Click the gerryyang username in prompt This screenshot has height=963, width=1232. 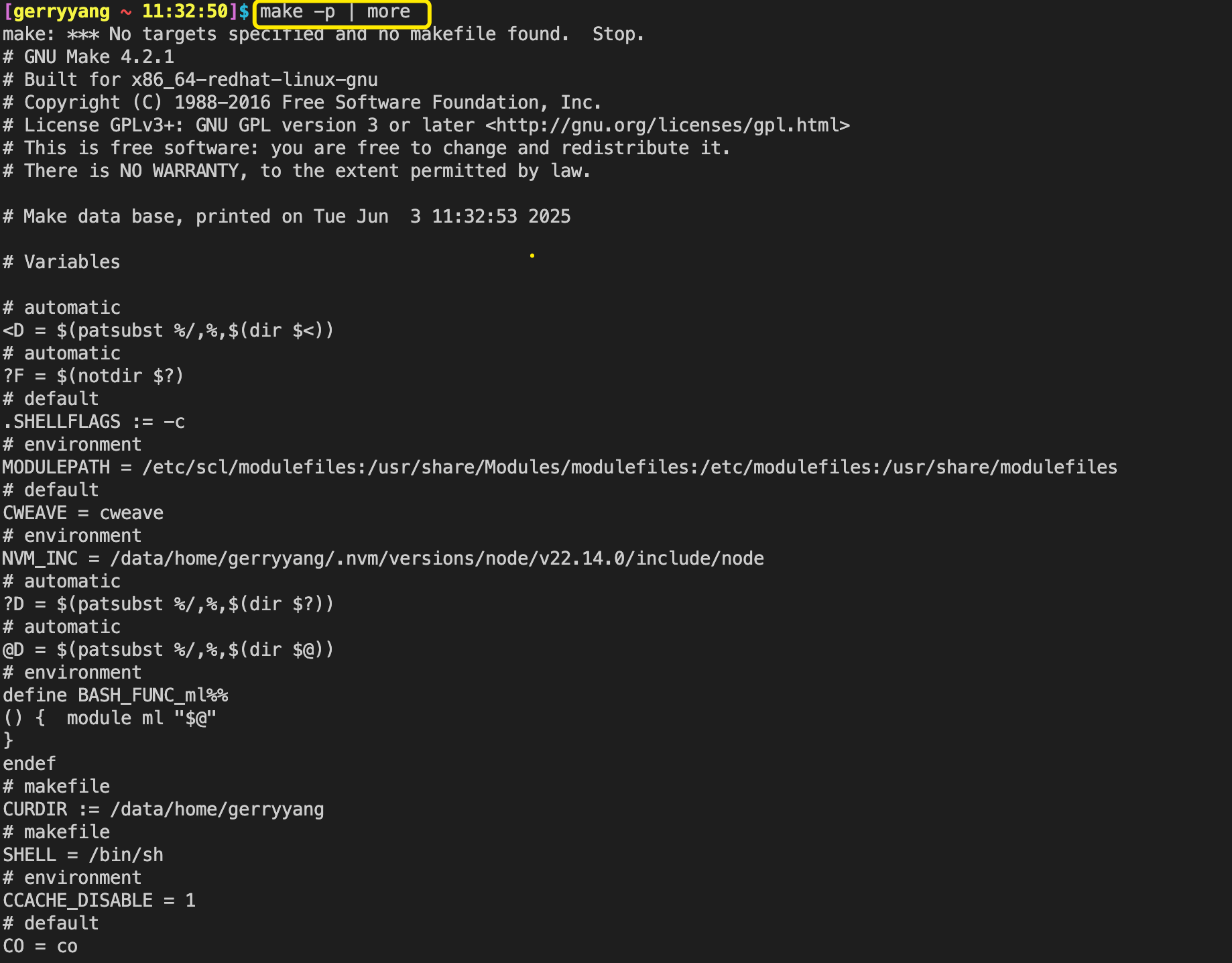pyautogui.click(x=62, y=11)
